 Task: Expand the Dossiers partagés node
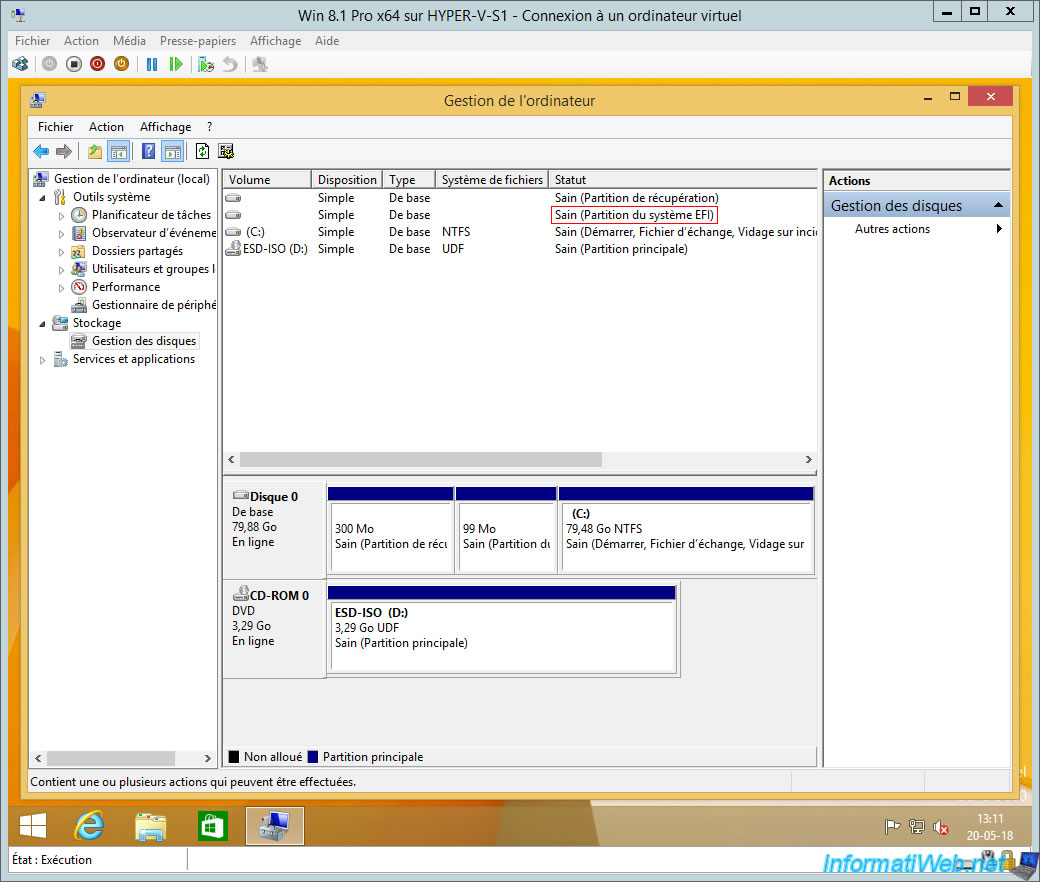61,252
